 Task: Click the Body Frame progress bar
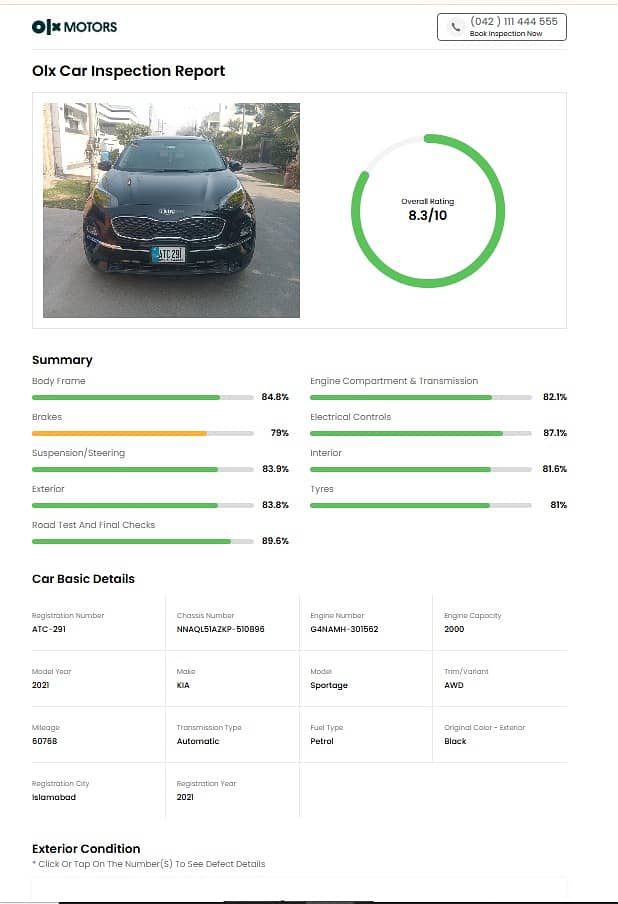[x=142, y=397]
